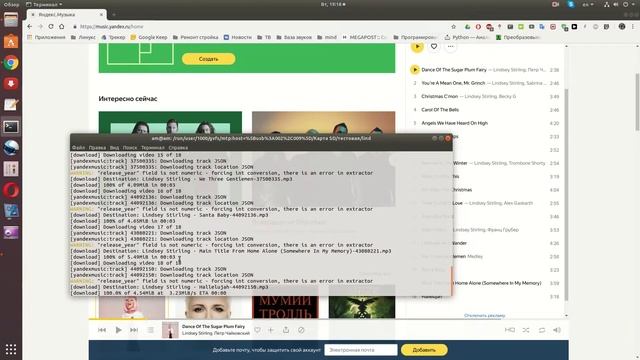This screenshot has width=640, height=360.
Task: Open the browser home page
Action: coord(62,27)
